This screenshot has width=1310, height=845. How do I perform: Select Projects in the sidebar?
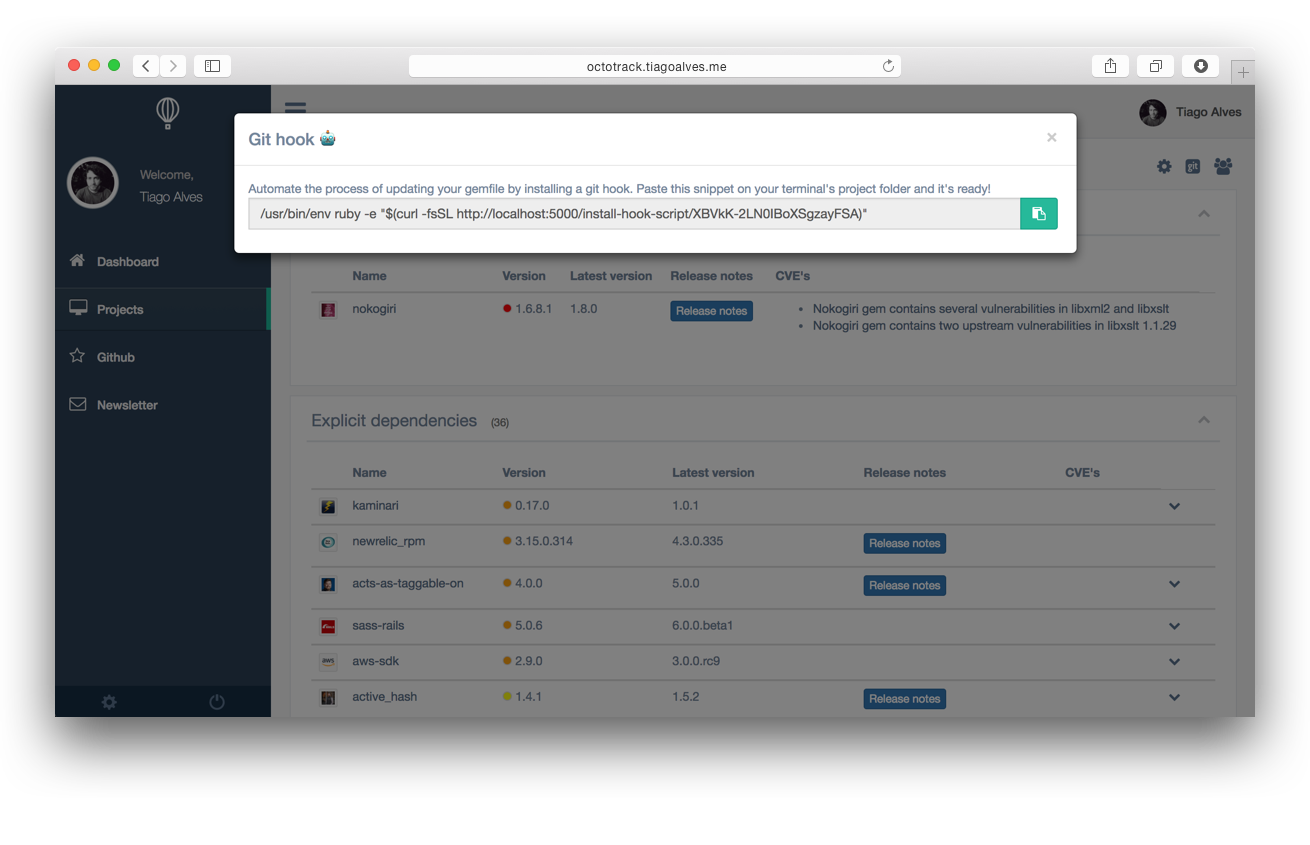point(163,310)
